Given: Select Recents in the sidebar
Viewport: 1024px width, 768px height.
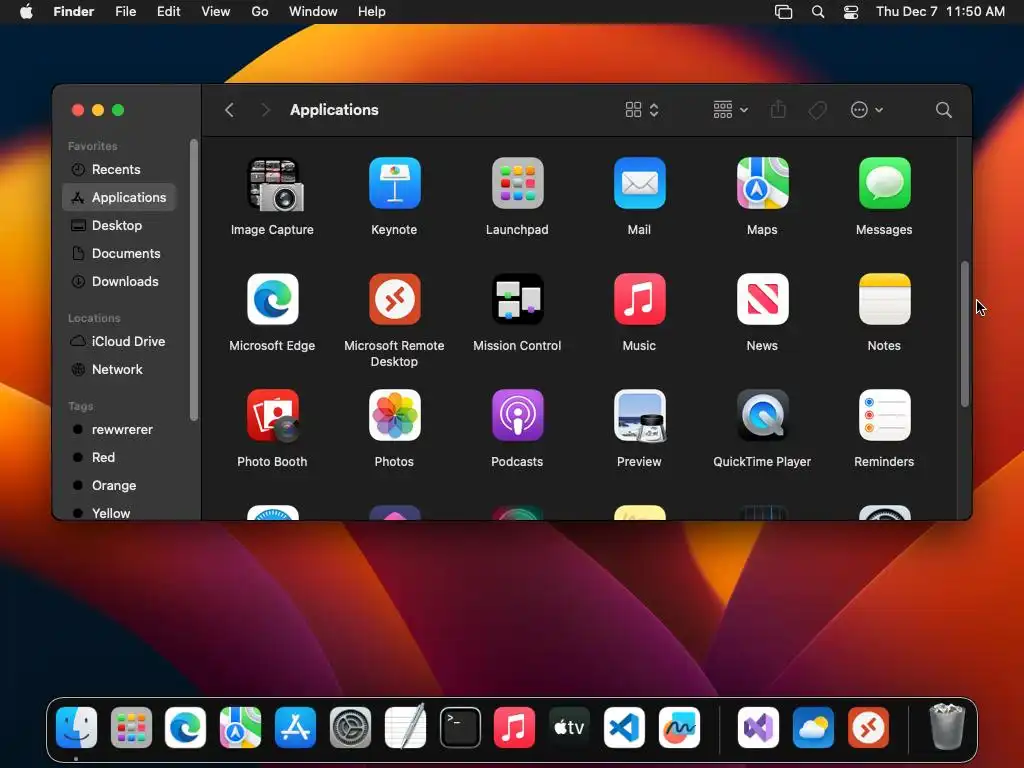Looking at the screenshot, I should (119, 169).
